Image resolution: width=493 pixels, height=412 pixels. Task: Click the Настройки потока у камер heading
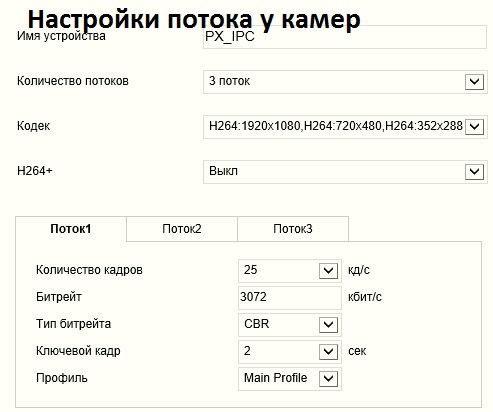(194, 19)
